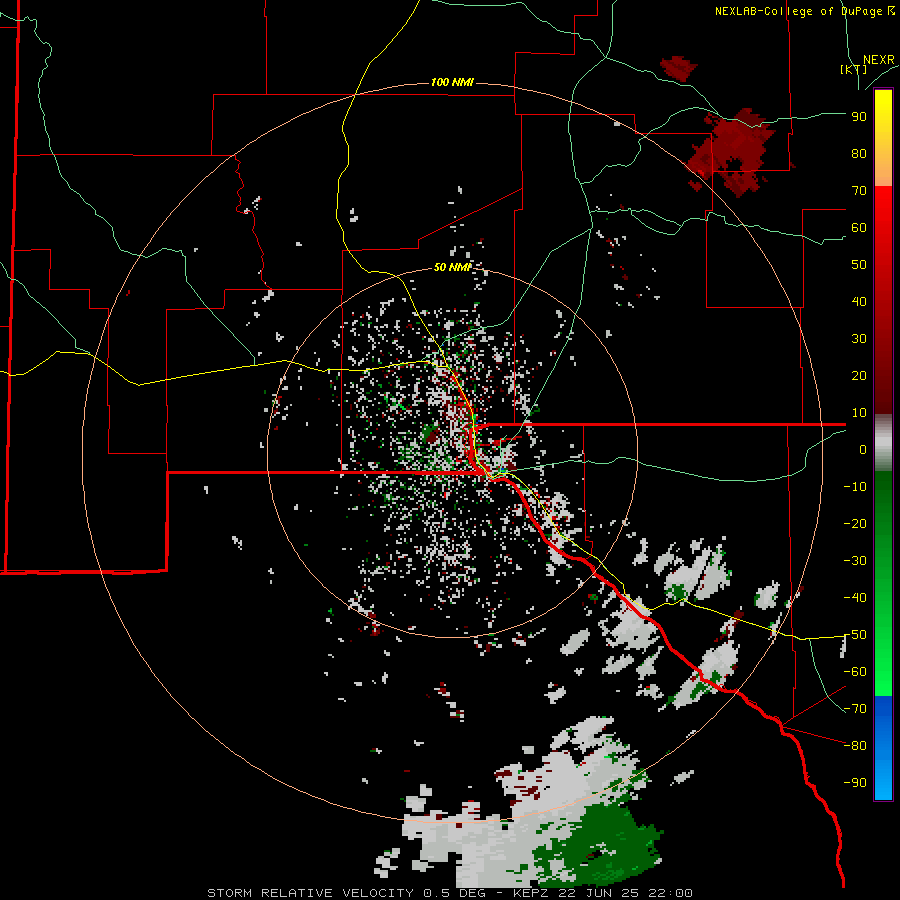Image resolution: width=900 pixels, height=900 pixels.
Task: Click the 100 NMI range ring label
Action: tap(452, 83)
